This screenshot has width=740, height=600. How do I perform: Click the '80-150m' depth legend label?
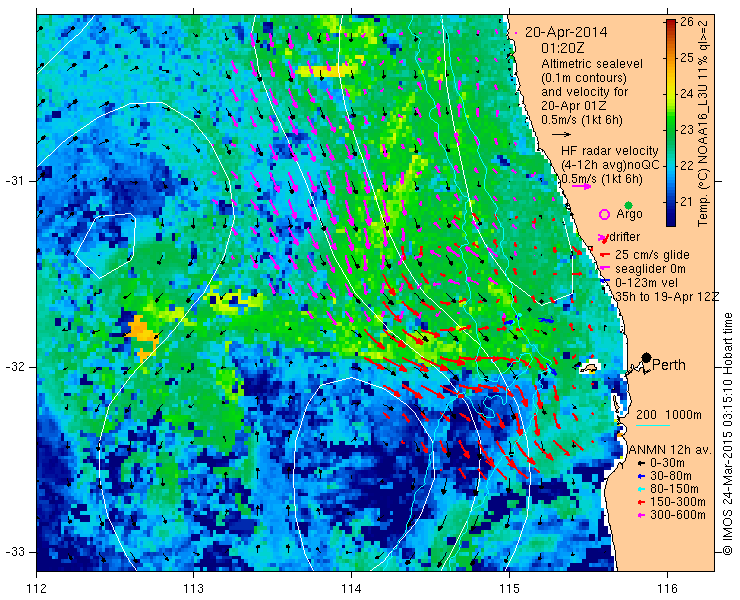(674, 489)
